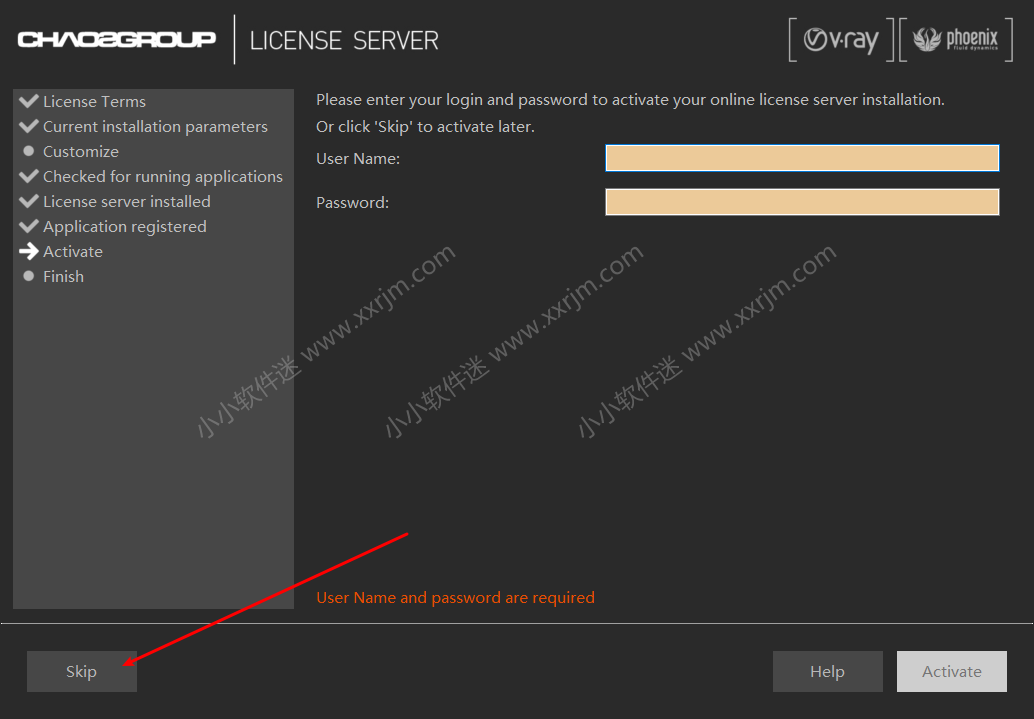Select the Current installation parameters step
This screenshot has height=719, width=1034.
click(x=155, y=127)
